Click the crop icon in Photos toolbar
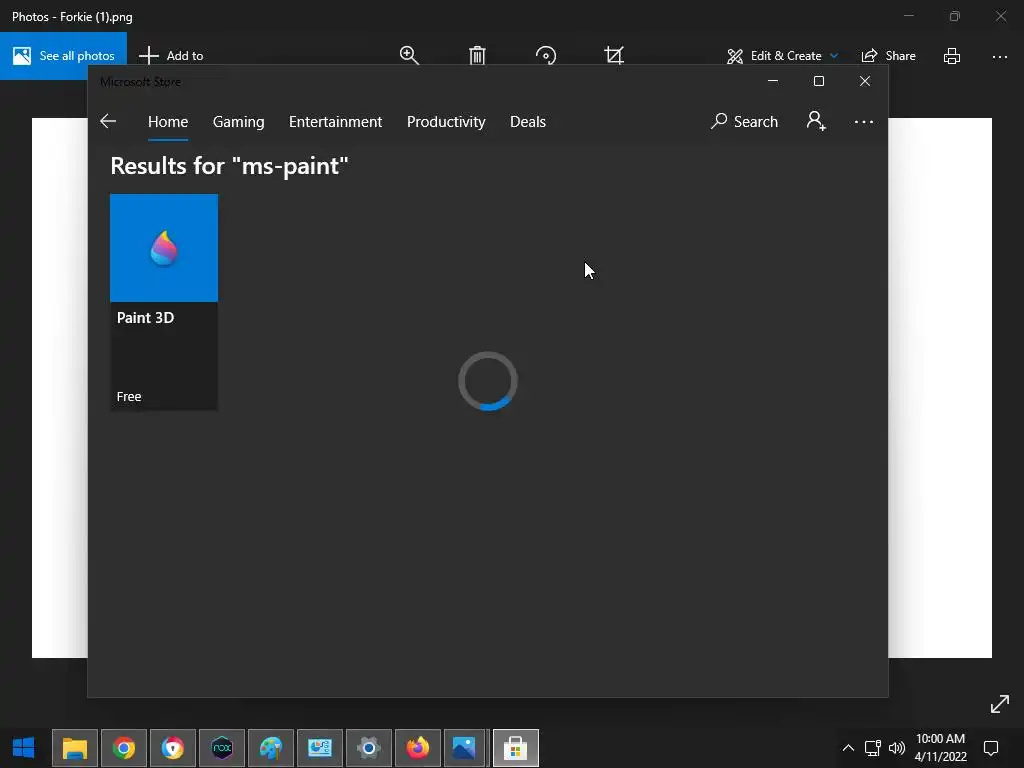 [x=614, y=56]
